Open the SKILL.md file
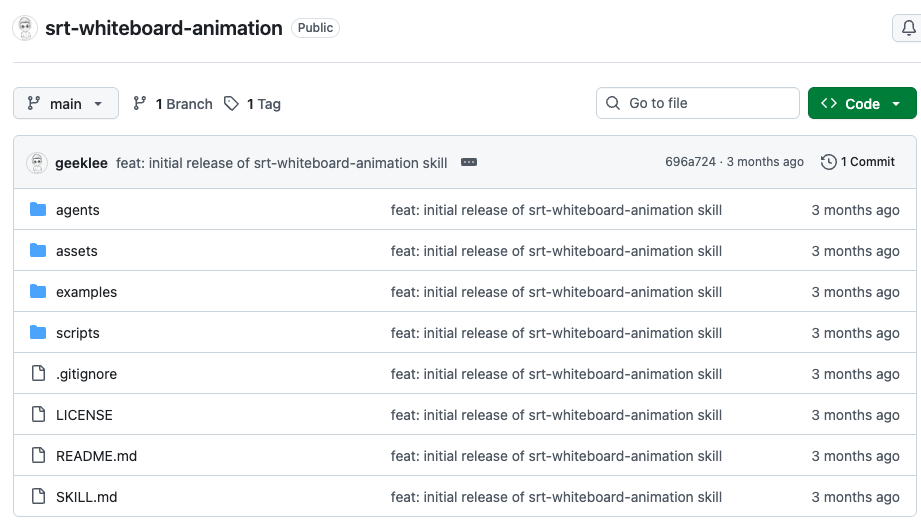 [86, 497]
